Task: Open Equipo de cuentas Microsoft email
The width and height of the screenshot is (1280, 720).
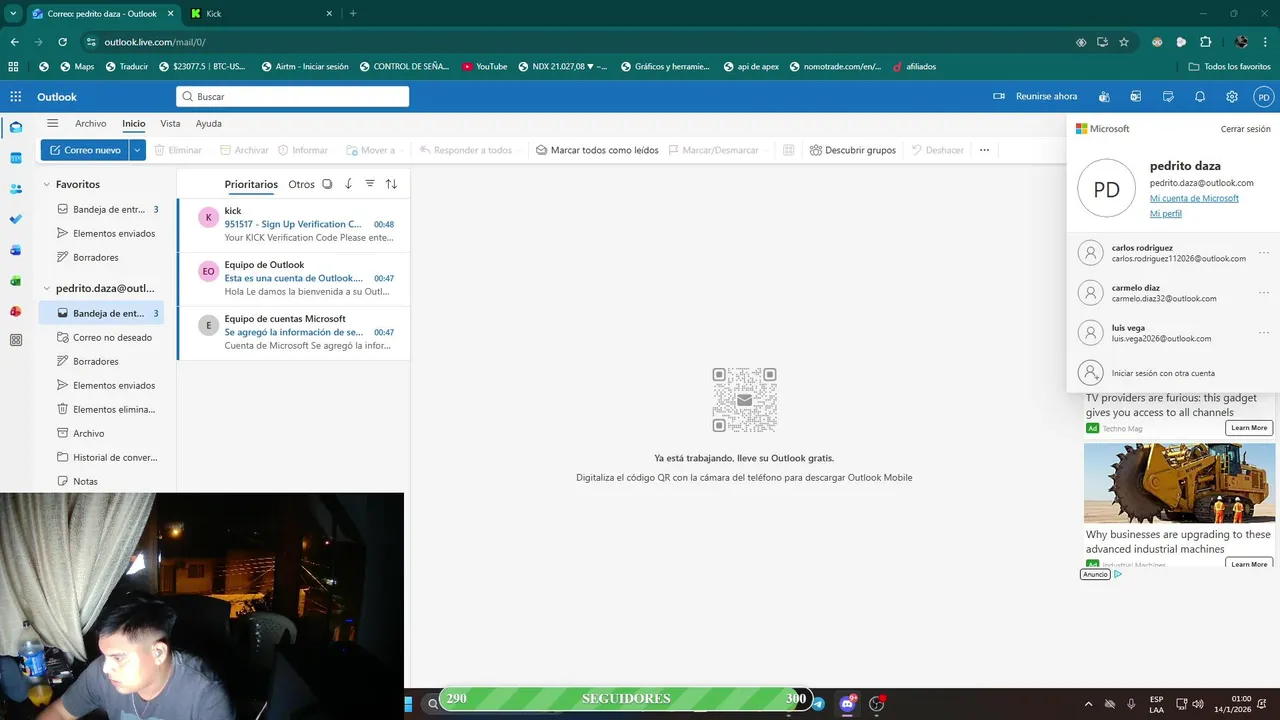Action: pos(294,333)
